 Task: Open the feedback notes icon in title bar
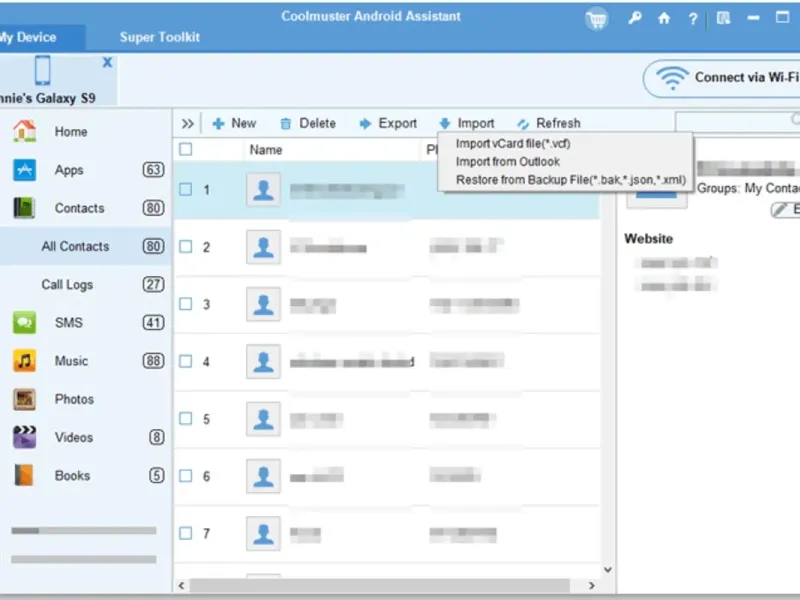pyautogui.click(x=723, y=18)
